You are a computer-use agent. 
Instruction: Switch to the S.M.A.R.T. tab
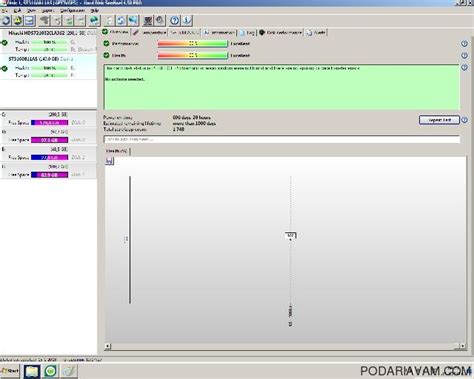[184, 33]
